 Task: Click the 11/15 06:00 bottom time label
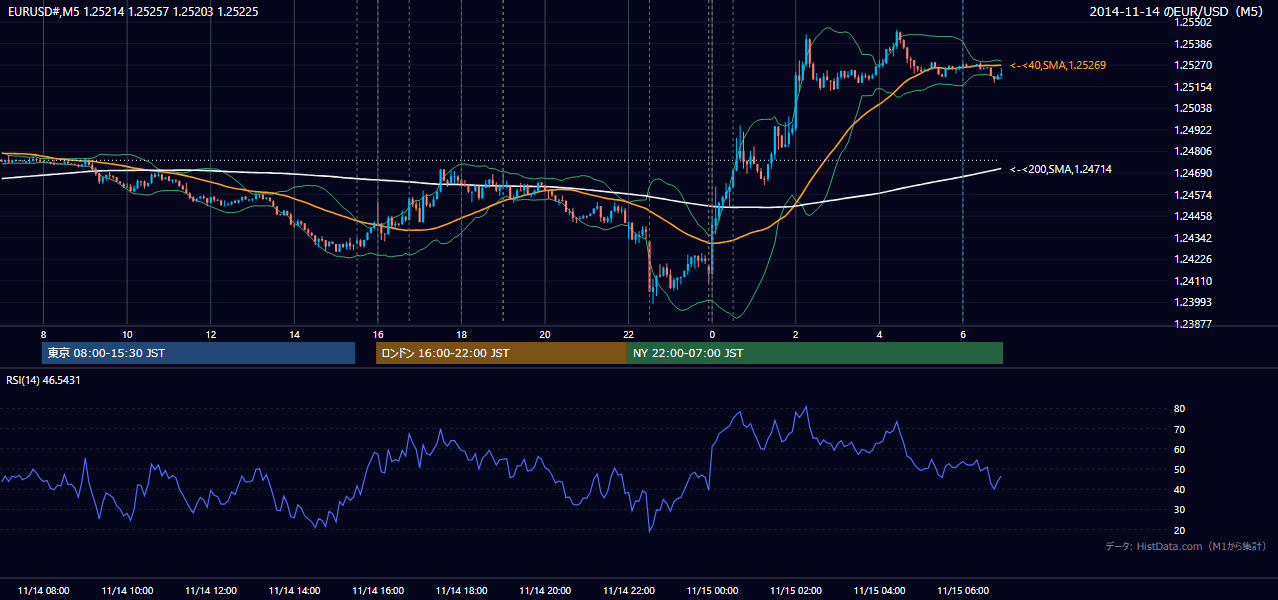coord(963,591)
